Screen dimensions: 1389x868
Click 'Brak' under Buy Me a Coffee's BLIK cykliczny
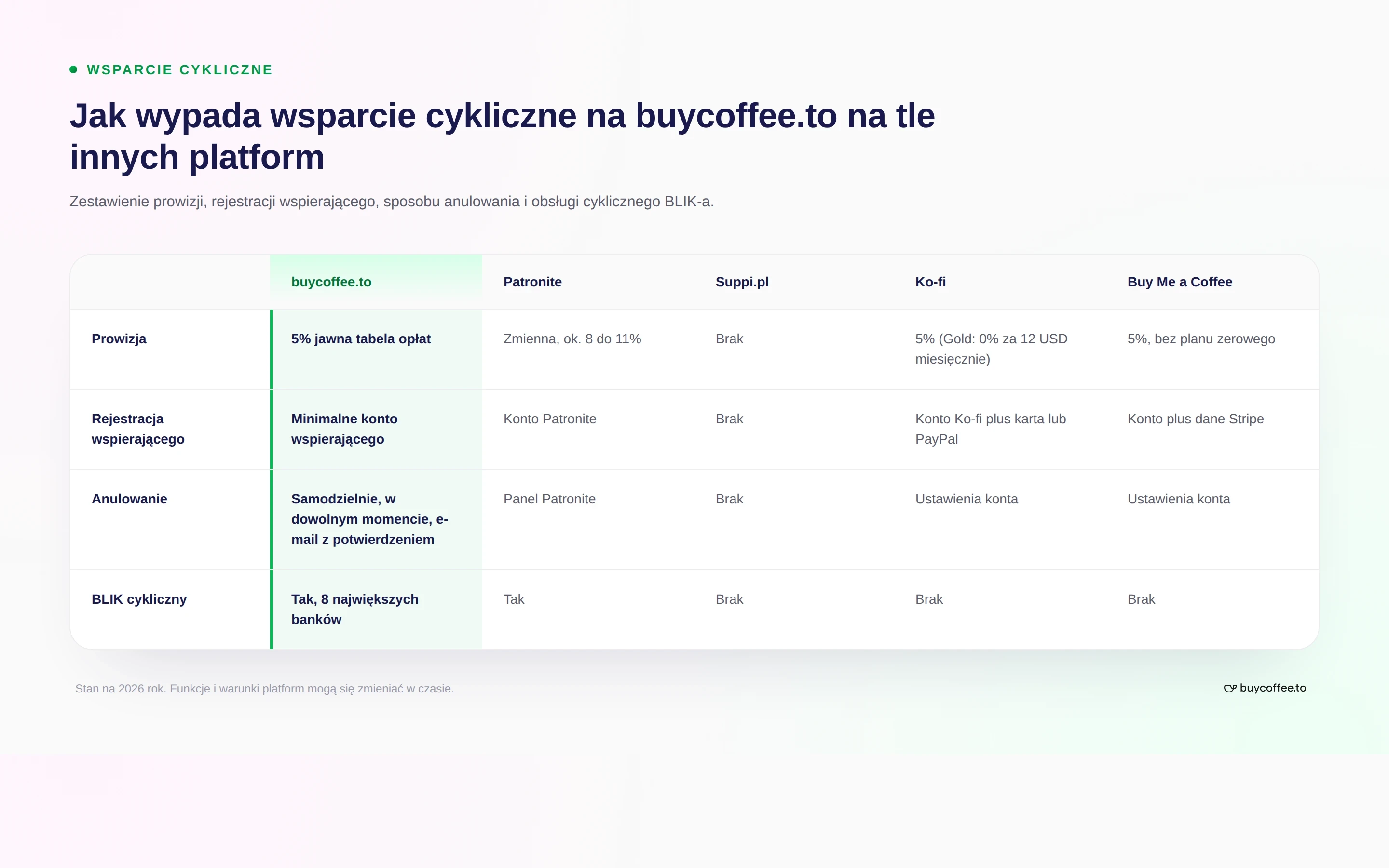[x=1141, y=599]
